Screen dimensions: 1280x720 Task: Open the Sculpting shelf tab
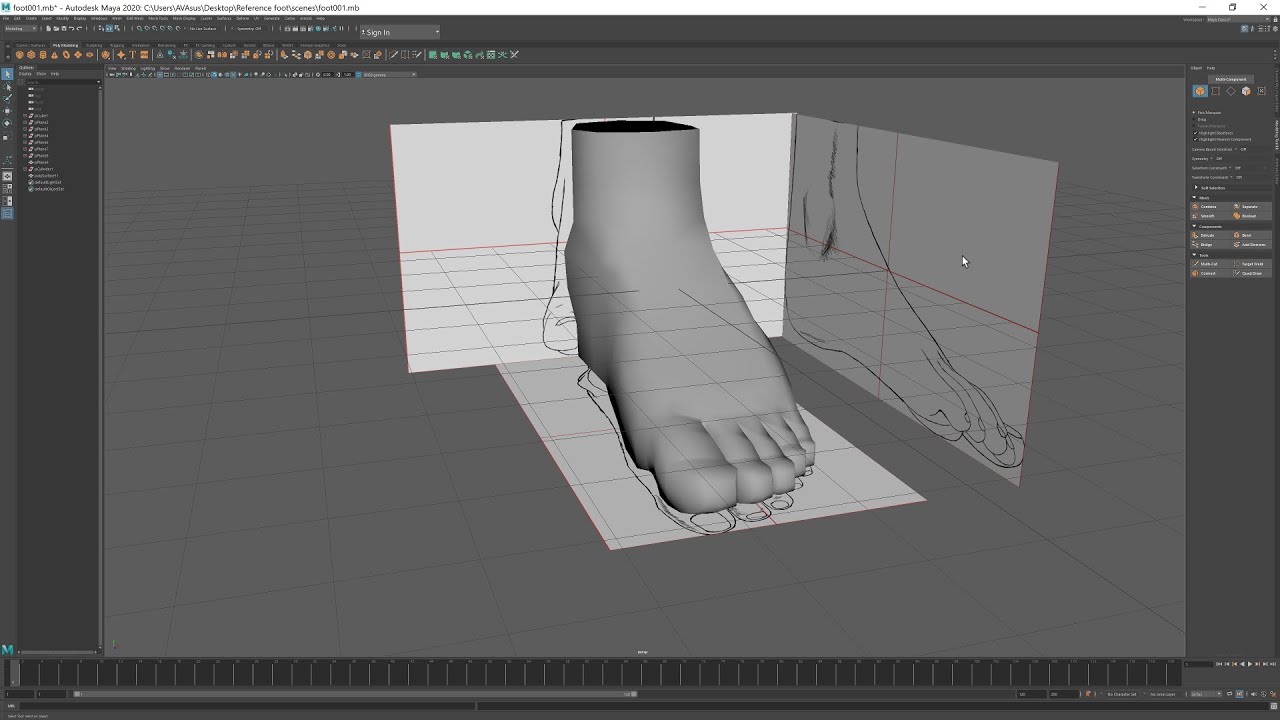(x=94, y=45)
